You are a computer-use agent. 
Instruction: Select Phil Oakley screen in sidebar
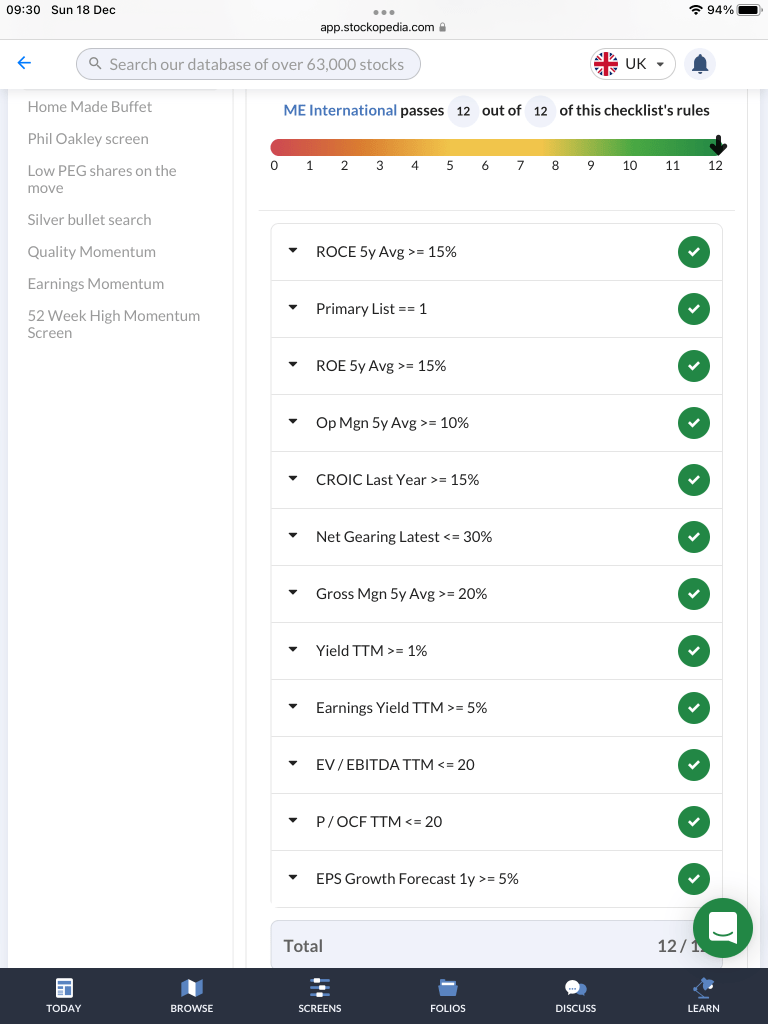(x=88, y=139)
